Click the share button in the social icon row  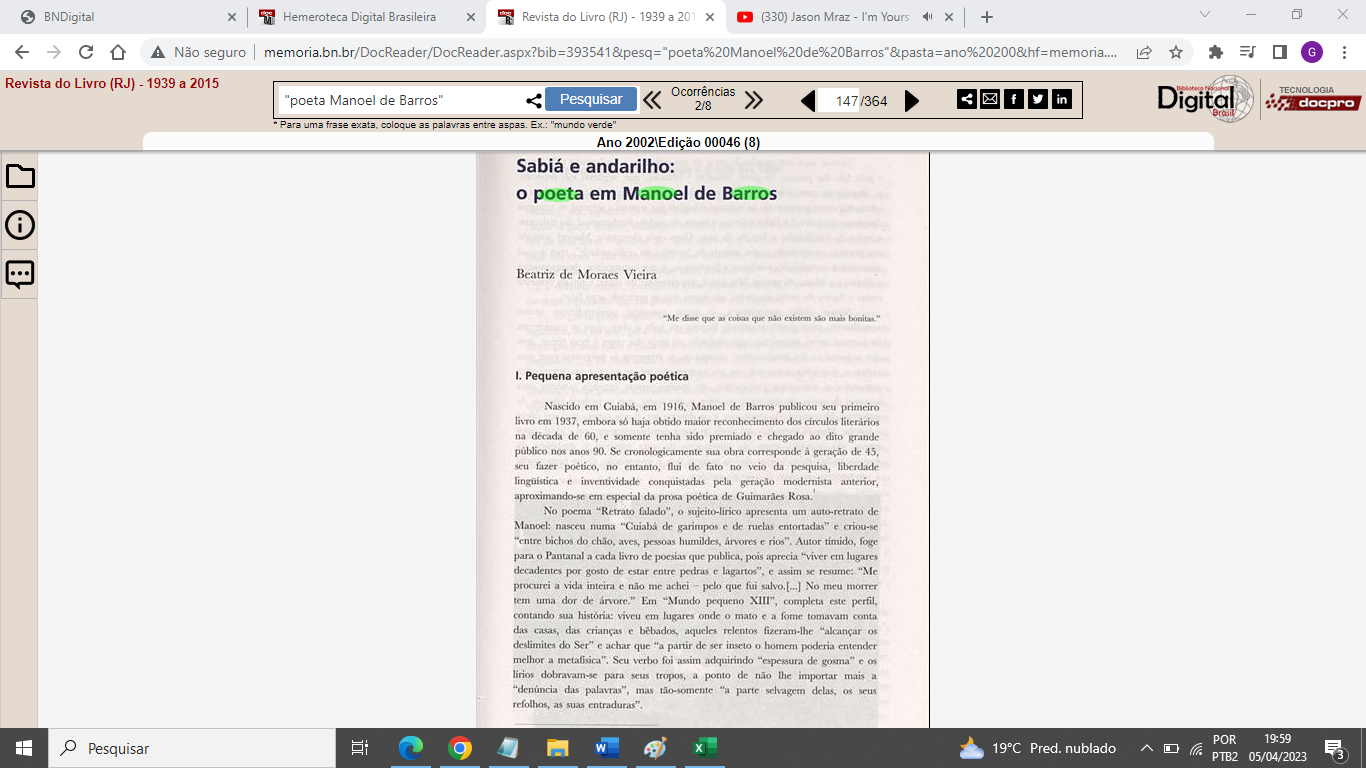pos(966,99)
